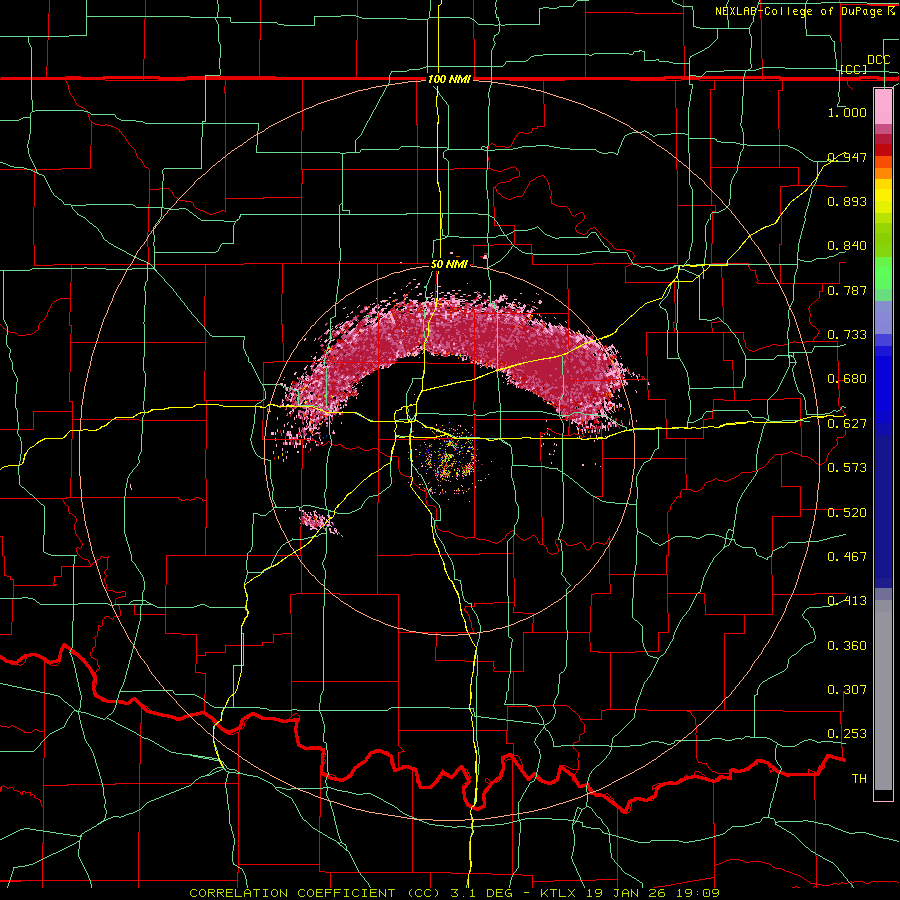
Task: Click the crimson segment of the color bar
Action: pos(883,139)
